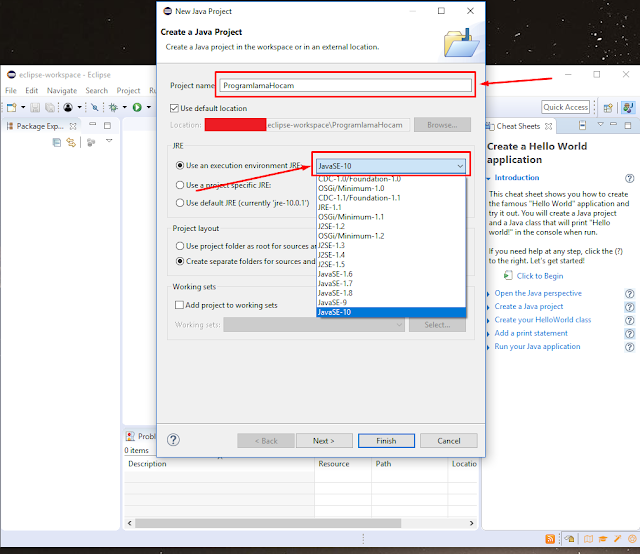Select Create separate folders for sources radio
The image size is (640, 554).
pos(180,261)
